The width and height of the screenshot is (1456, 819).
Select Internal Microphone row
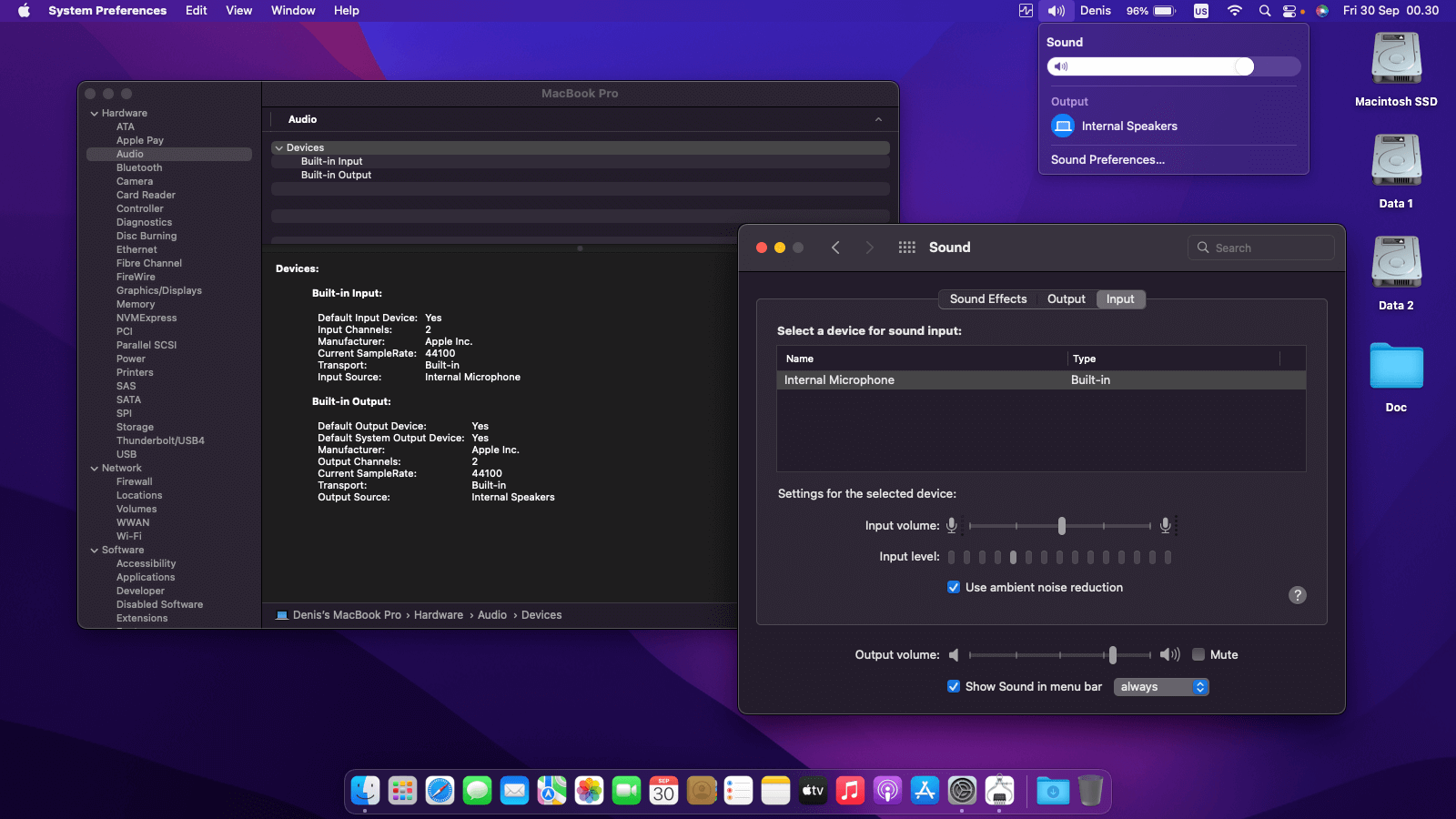click(1041, 380)
